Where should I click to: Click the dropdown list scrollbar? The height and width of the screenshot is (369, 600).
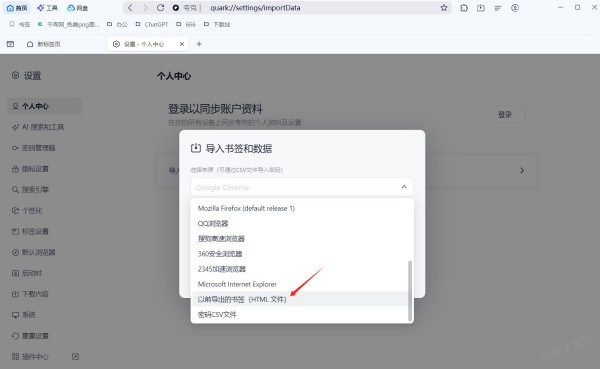410,291
